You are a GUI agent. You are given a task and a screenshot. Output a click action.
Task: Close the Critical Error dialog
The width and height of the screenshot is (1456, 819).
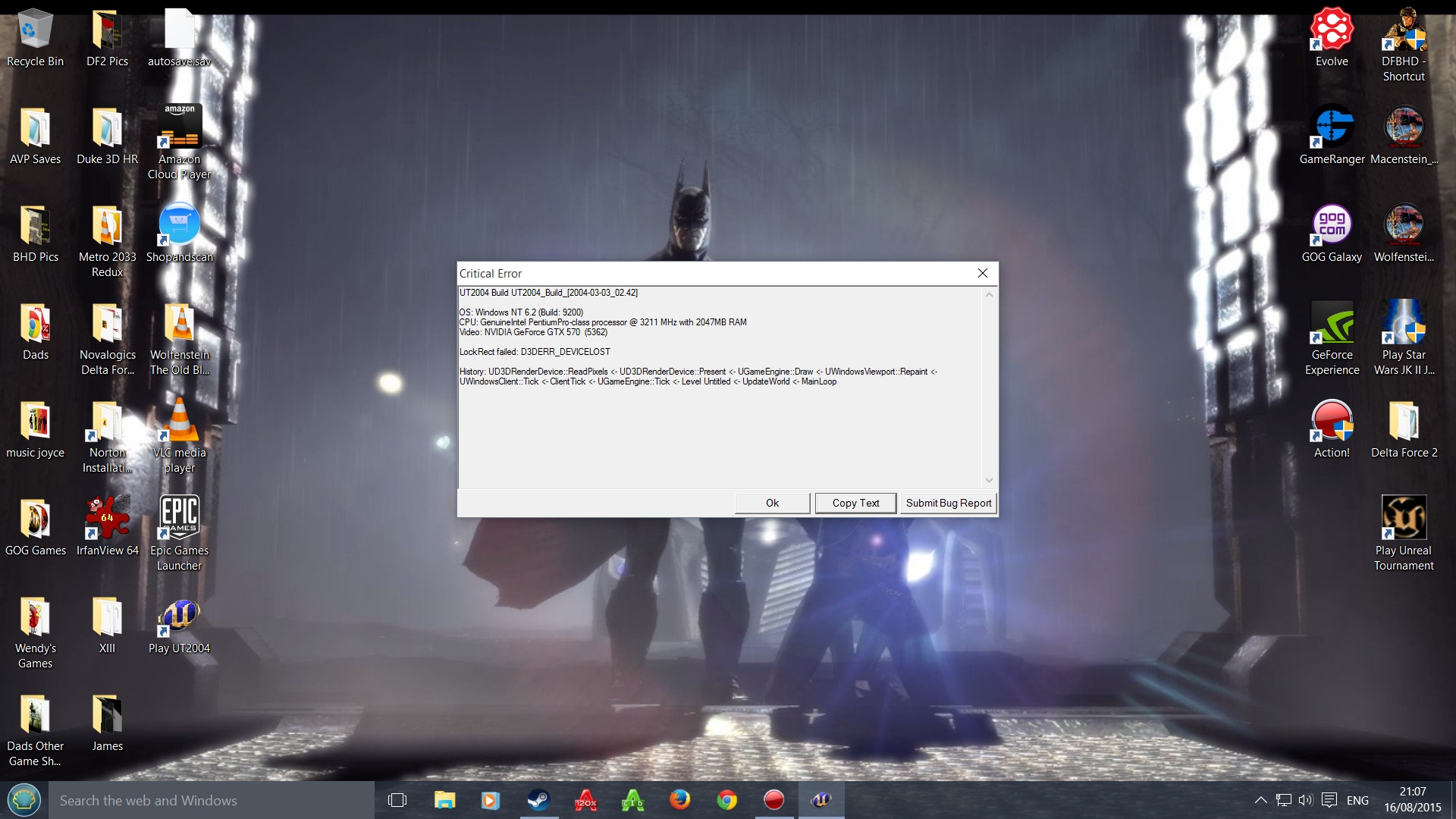[x=982, y=273]
